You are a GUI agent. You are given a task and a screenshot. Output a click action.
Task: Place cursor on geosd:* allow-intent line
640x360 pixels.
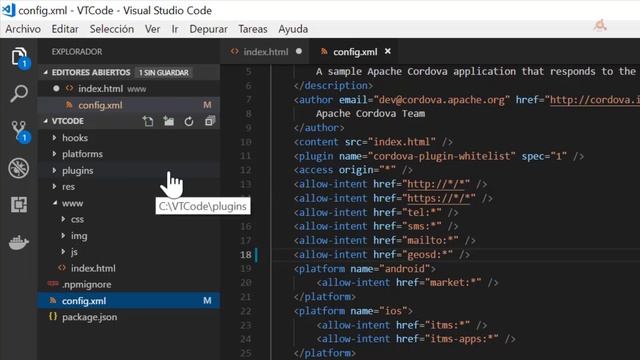tap(382, 255)
